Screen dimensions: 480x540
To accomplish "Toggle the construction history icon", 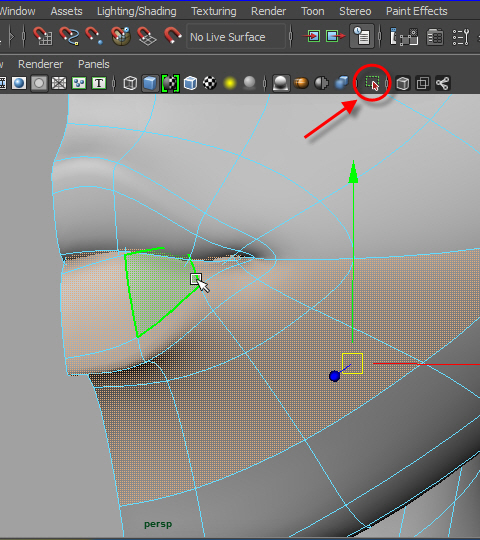I will (x=362, y=36).
